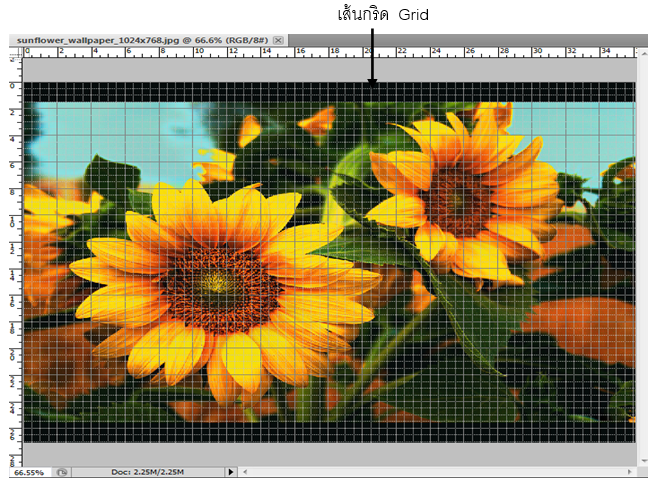654x483 pixels.
Task: Click the vertical ruler on the left
Action: point(14,260)
